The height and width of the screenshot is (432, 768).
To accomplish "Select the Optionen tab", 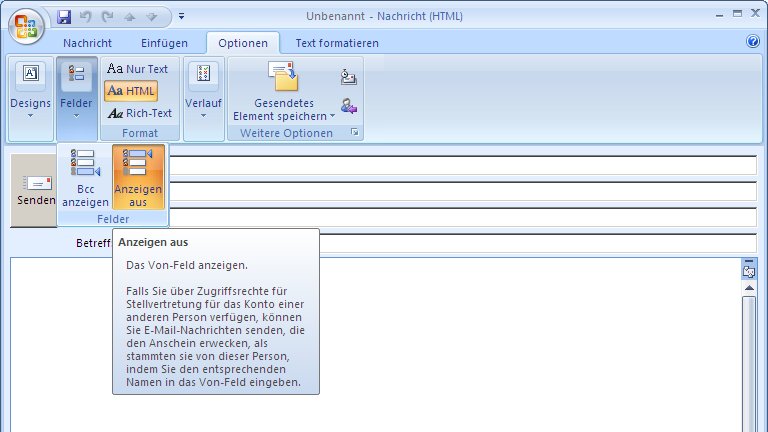I will coord(243,43).
